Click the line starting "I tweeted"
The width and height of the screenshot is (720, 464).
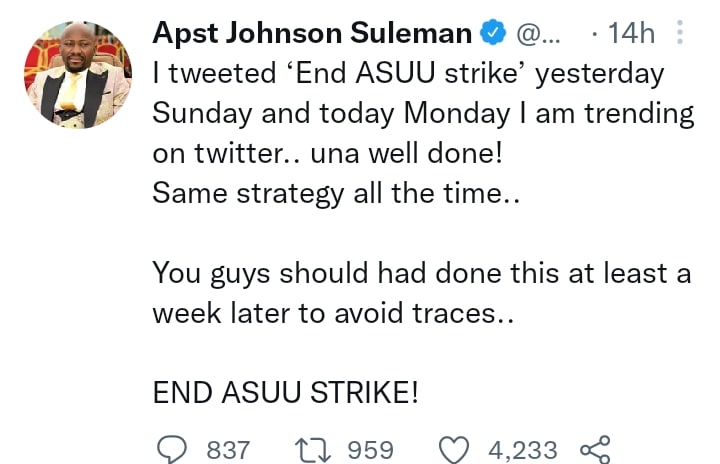409,74
